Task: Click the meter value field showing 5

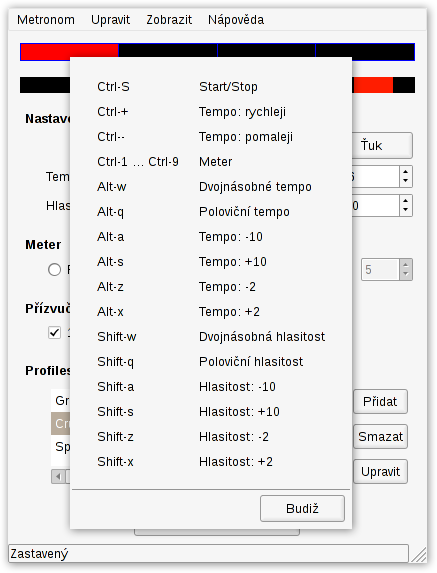Action: (x=380, y=270)
